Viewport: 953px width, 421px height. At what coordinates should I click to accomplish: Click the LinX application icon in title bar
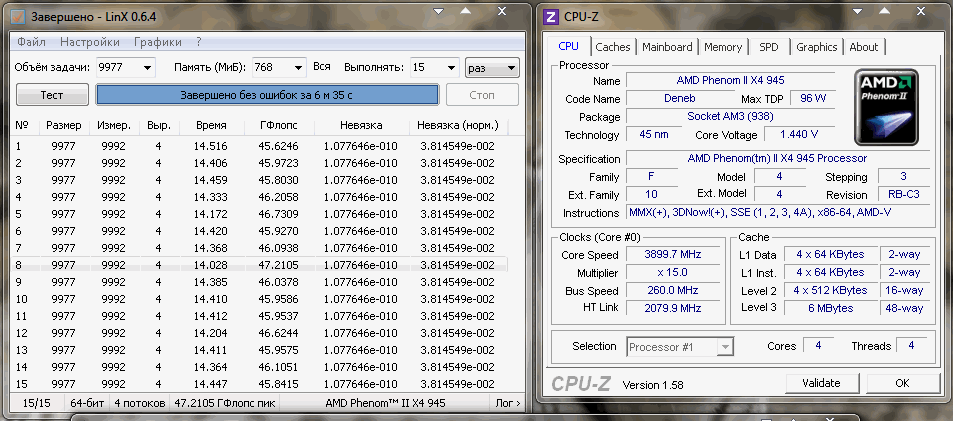[x=18, y=16]
